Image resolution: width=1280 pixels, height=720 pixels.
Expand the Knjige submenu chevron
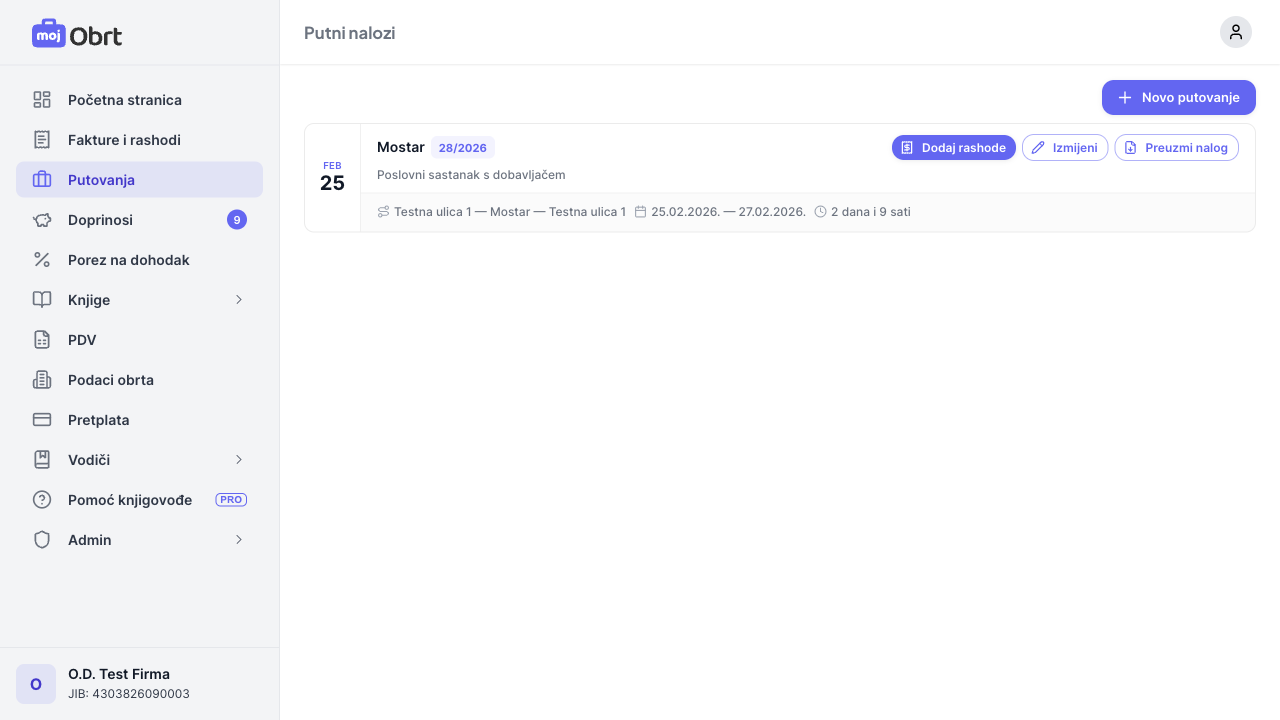coord(238,300)
